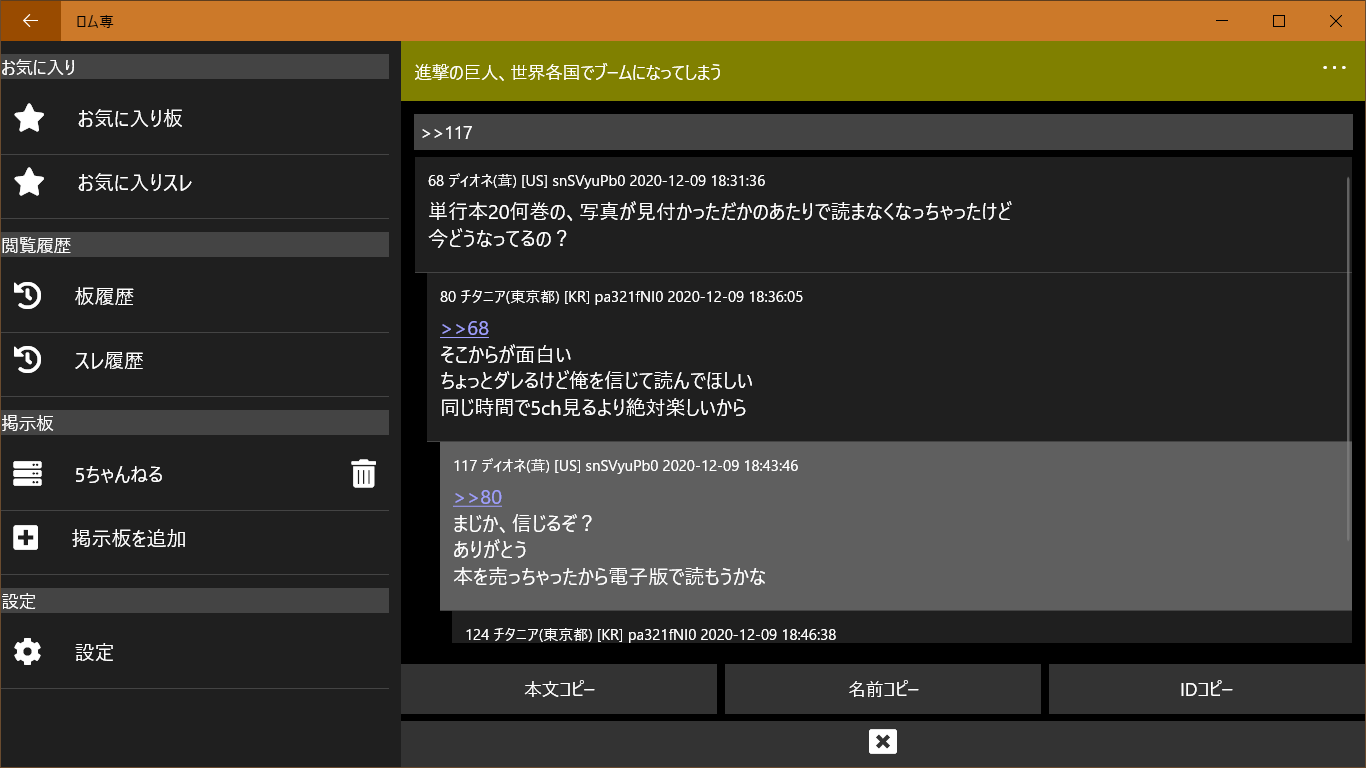The width and height of the screenshot is (1366, 768).
Task: Click the back arrow in the title bar
Action: tap(29, 20)
